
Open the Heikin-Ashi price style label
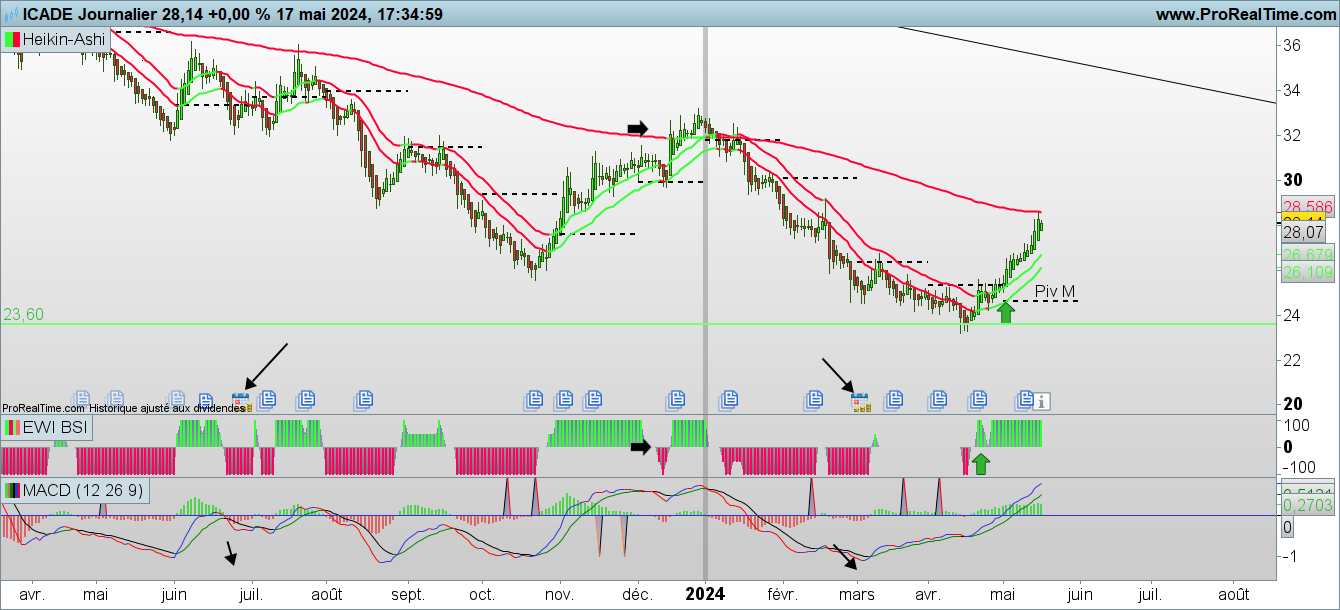[x=62, y=40]
